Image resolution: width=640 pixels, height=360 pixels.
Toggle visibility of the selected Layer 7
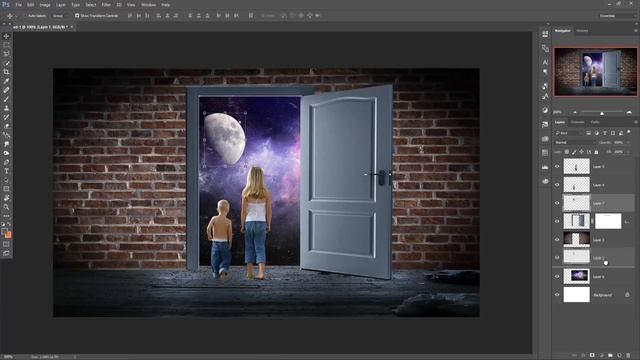pos(557,203)
